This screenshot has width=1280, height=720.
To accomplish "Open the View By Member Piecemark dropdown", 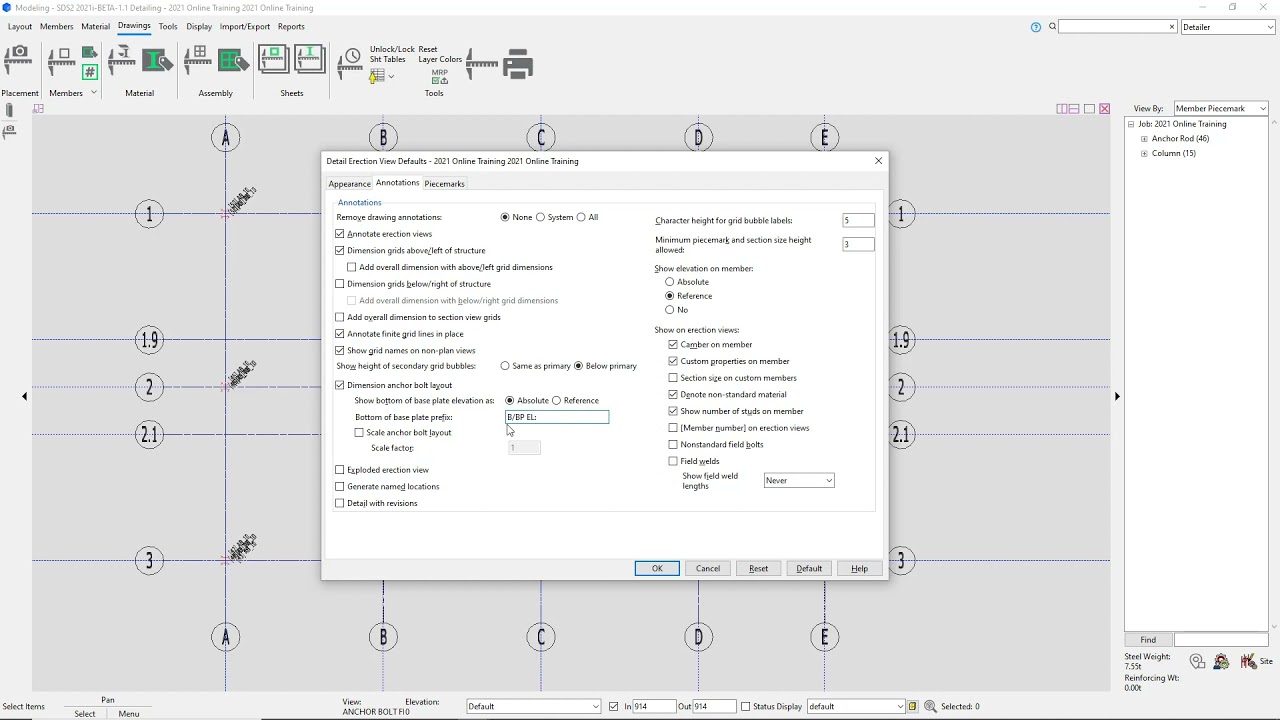I will pyautogui.click(x=1220, y=108).
